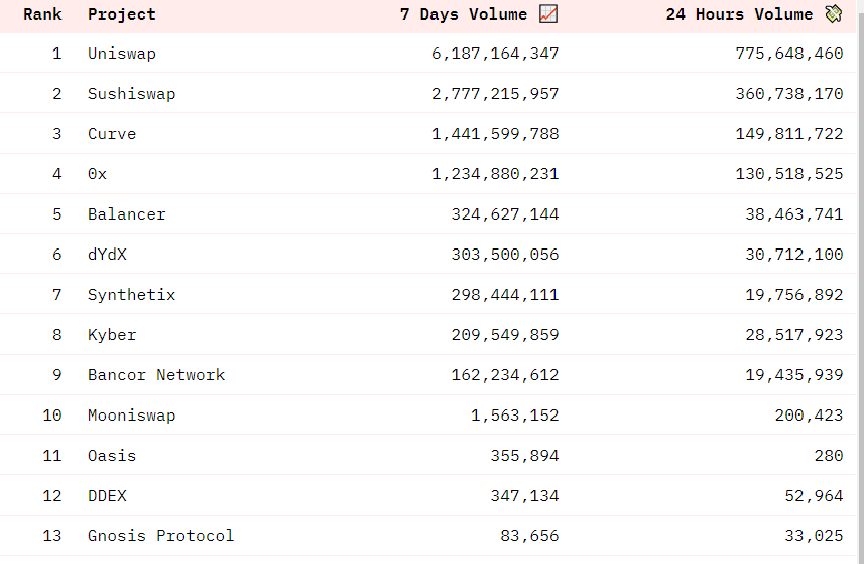This screenshot has width=864, height=564.
Task: Click the money icon beside 24 Hours Volume
Action: tap(834, 14)
